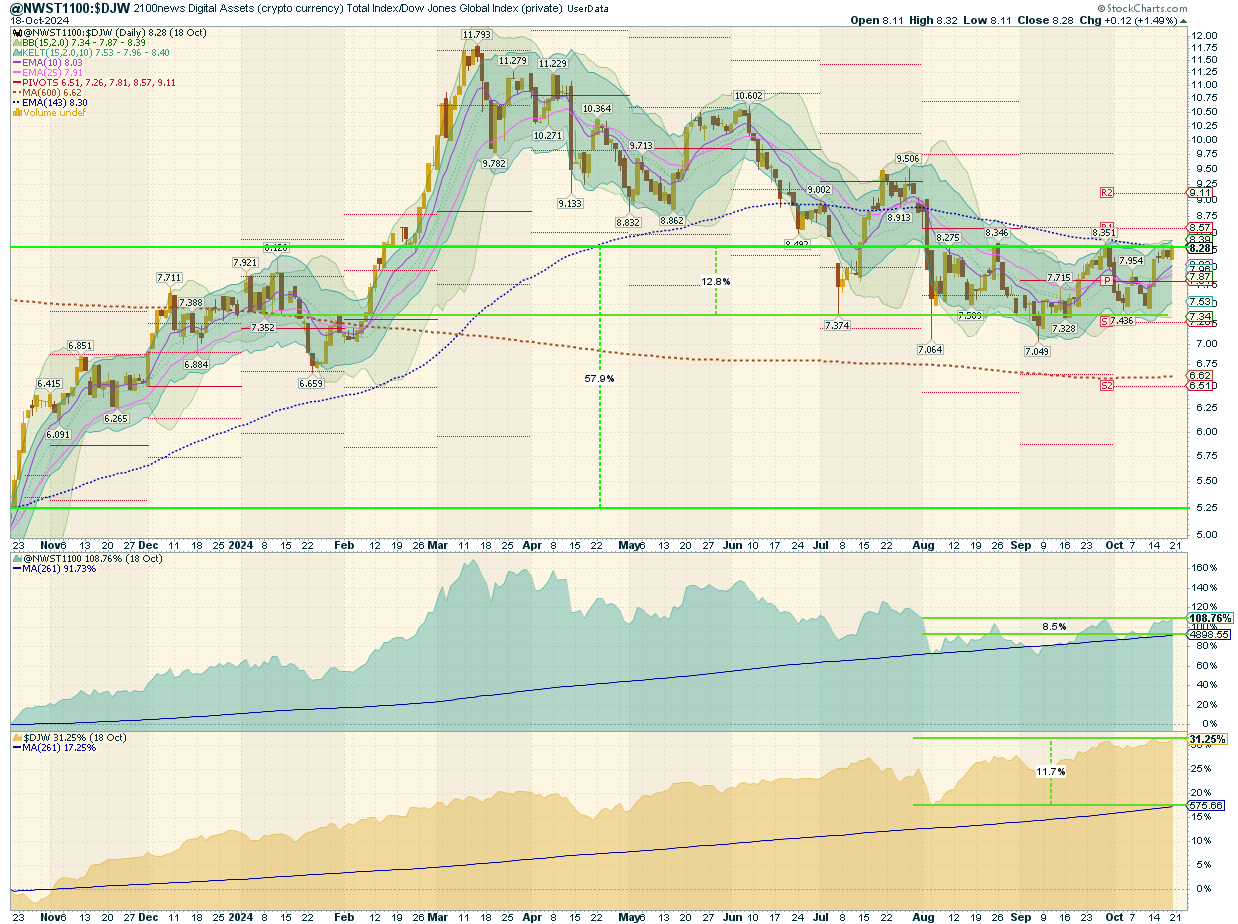Click the P pivot point marker
1238x924 pixels.
[x=1106, y=281]
